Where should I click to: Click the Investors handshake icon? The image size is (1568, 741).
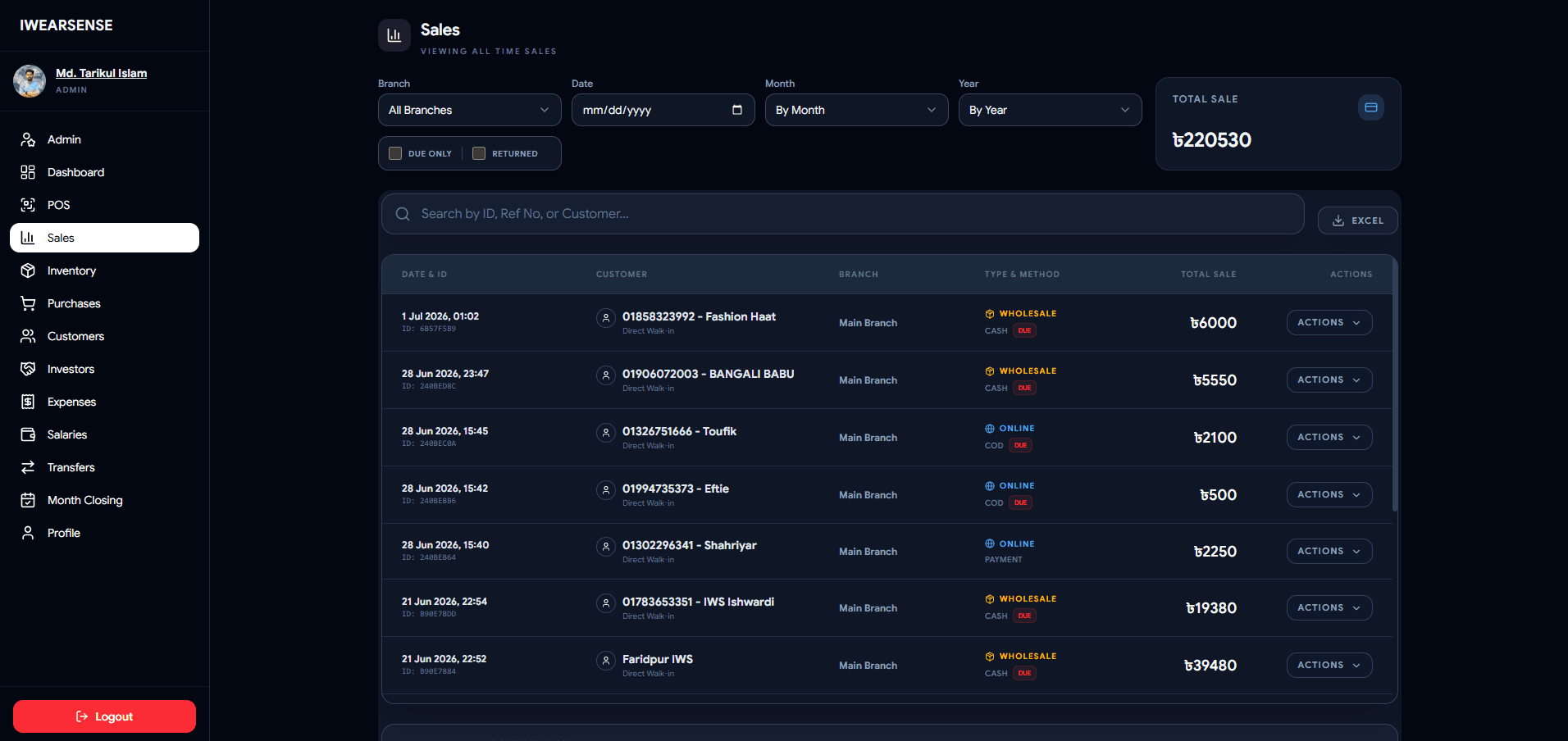(28, 369)
